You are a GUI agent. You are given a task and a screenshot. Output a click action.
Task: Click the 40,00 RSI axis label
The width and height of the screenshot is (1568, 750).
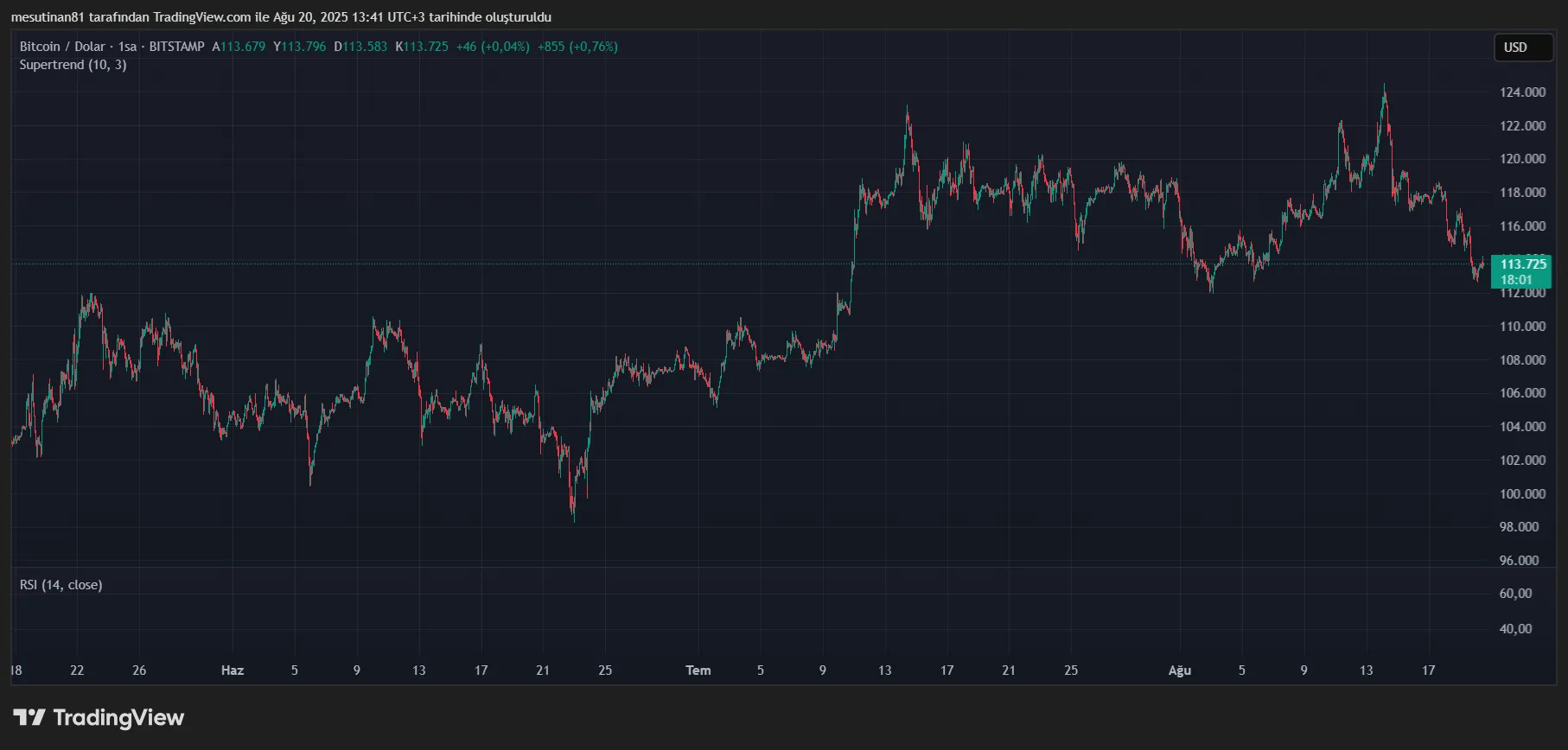pos(1516,629)
